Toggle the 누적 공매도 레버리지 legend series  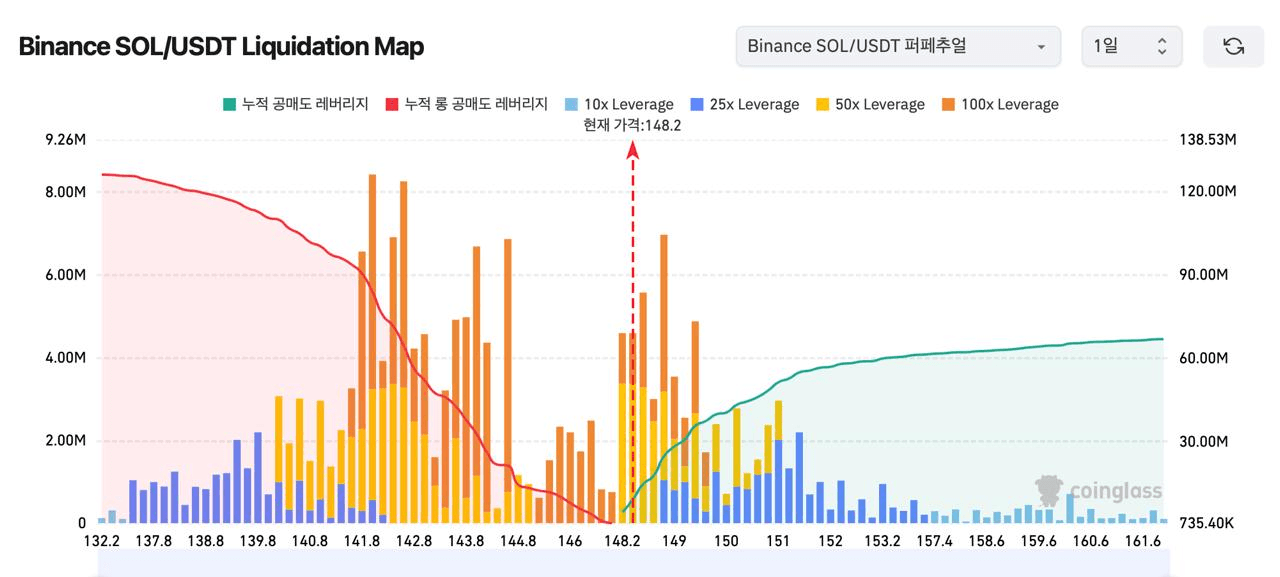coord(295,104)
